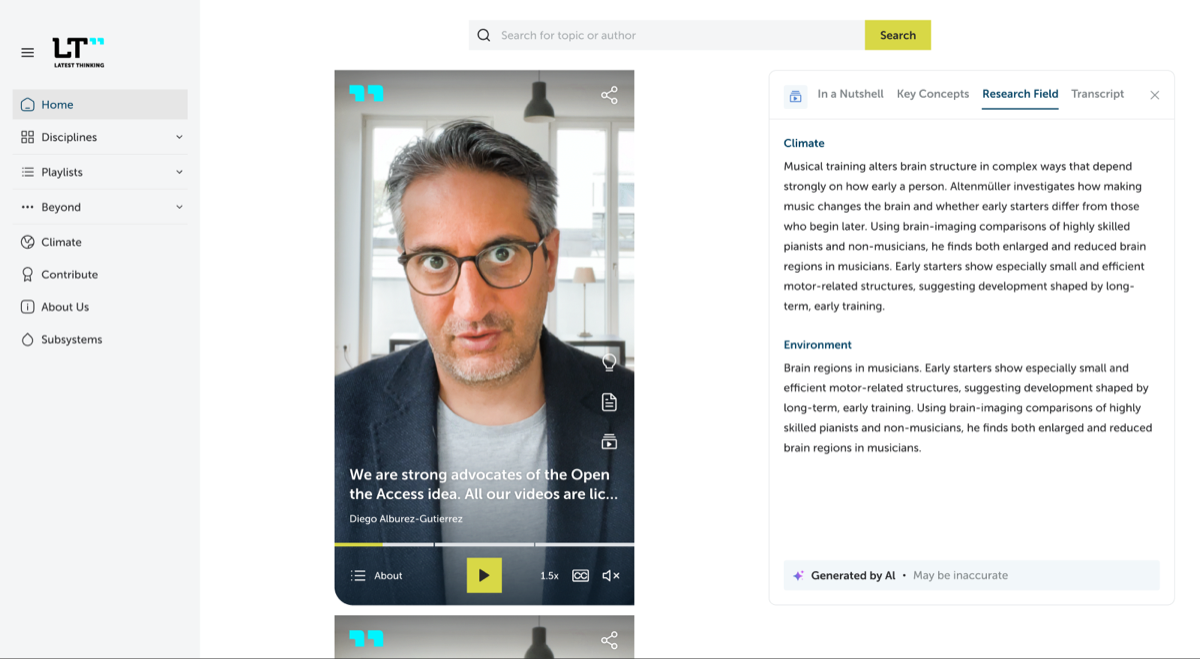Viewport: 1200px width, 659px height.
Task: Go to Home in sidebar
Action: [x=100, y=104]
